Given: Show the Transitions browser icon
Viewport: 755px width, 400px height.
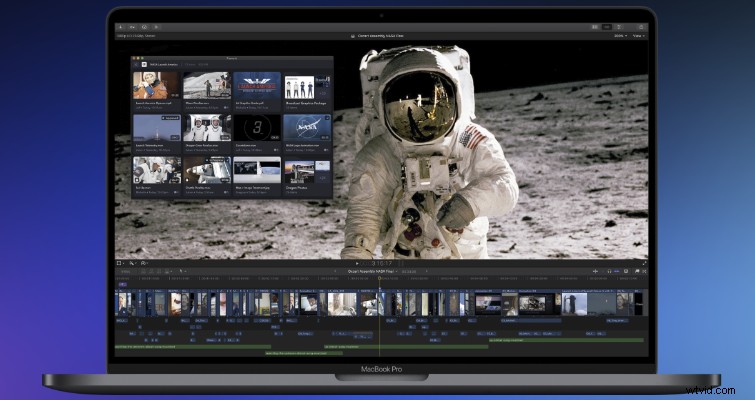Looking at the screenshot, I should pyautogui.click(x=644, y=271).
